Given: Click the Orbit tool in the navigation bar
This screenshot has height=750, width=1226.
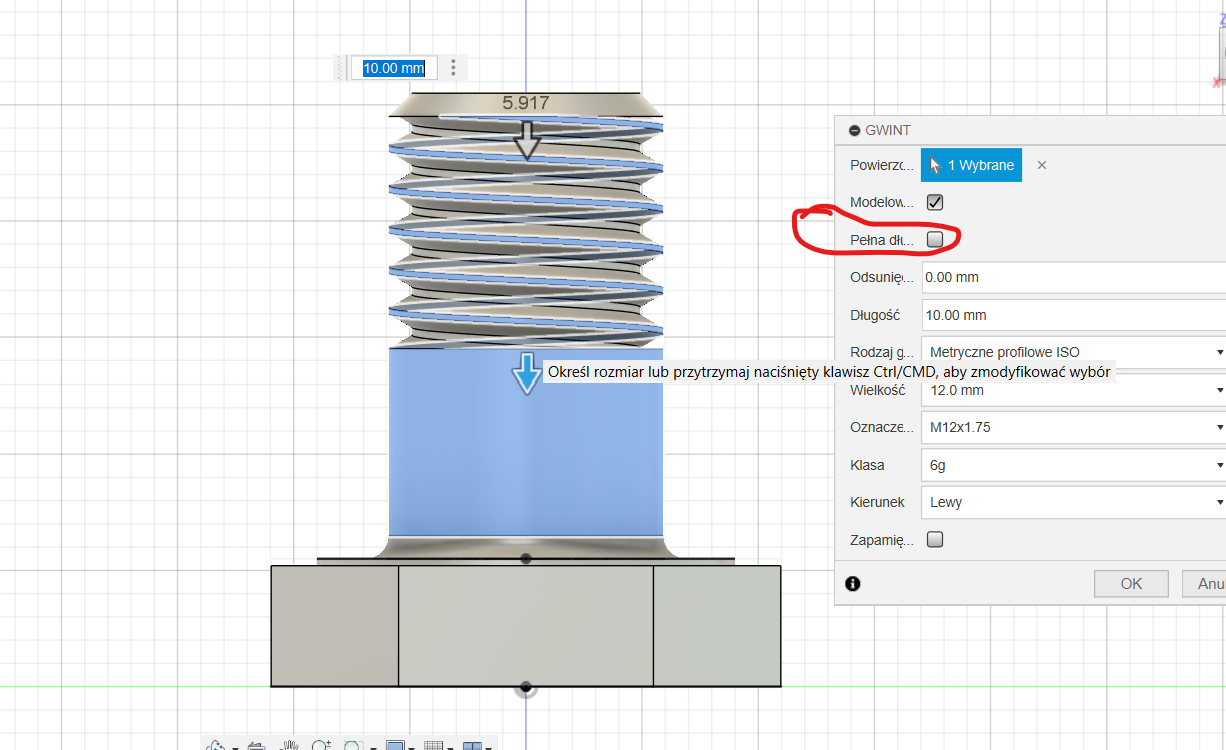Looking at the screenshot, I should (216, 746).
